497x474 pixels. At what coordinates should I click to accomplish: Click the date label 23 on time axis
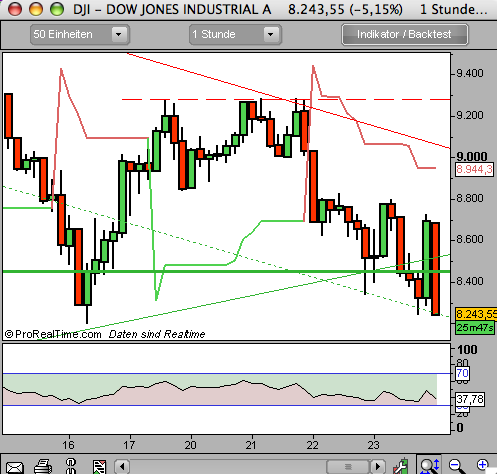click(x=374, y=445)
